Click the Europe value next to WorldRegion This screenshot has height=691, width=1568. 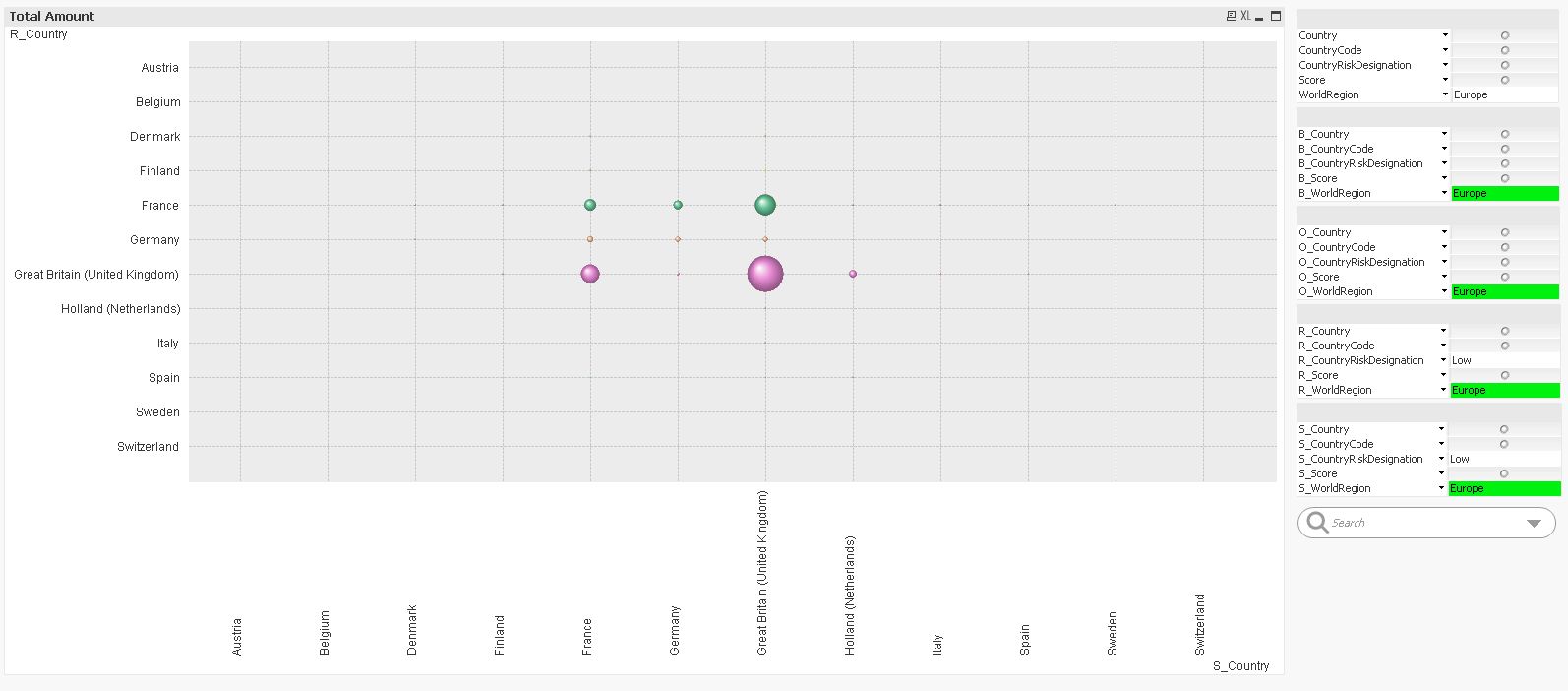[1471, 94]
